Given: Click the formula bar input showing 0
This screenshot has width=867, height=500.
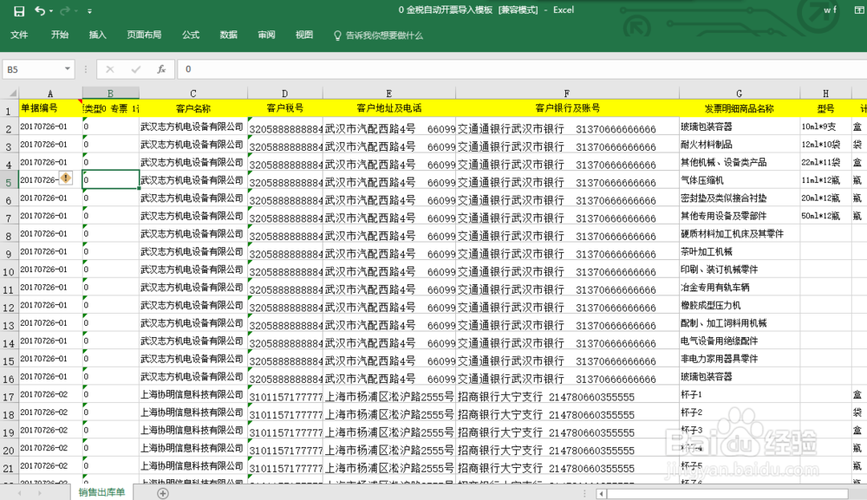Looking at the screenshot, I should tap(522, 69).
